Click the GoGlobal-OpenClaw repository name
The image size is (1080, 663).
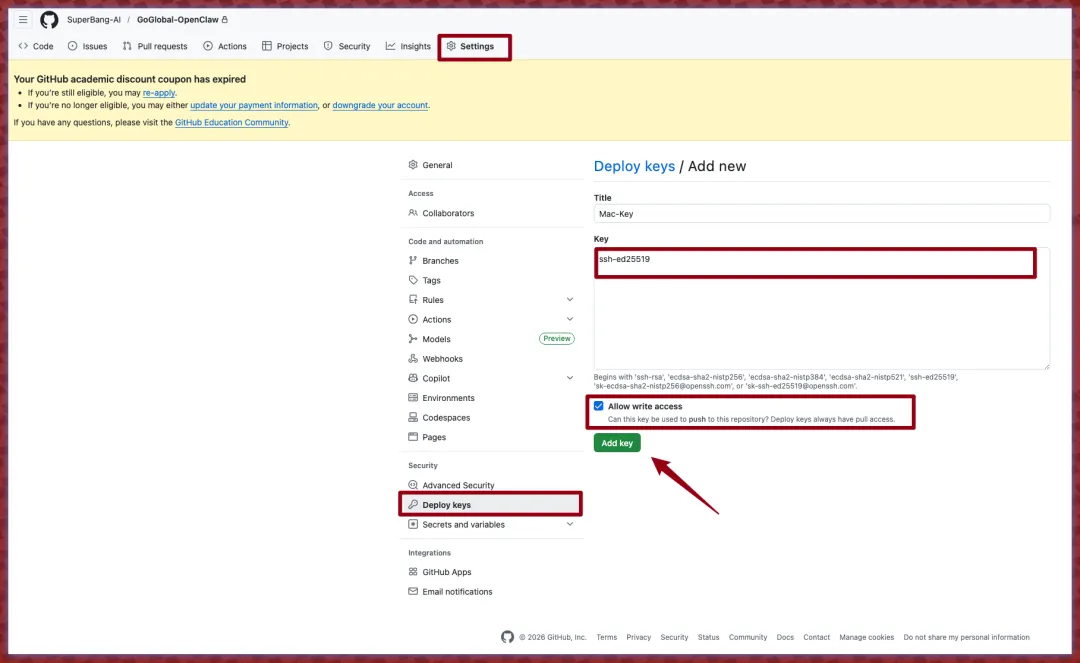(178, 19)
